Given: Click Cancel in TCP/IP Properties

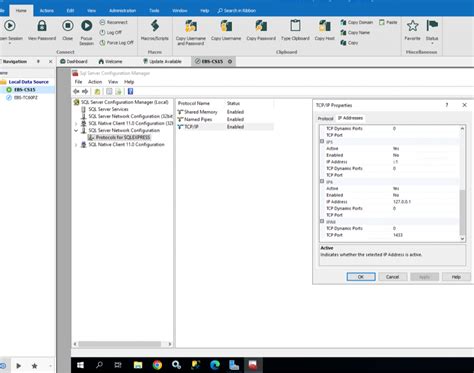Looking at the screenshot, I should [x=392, y=277].
